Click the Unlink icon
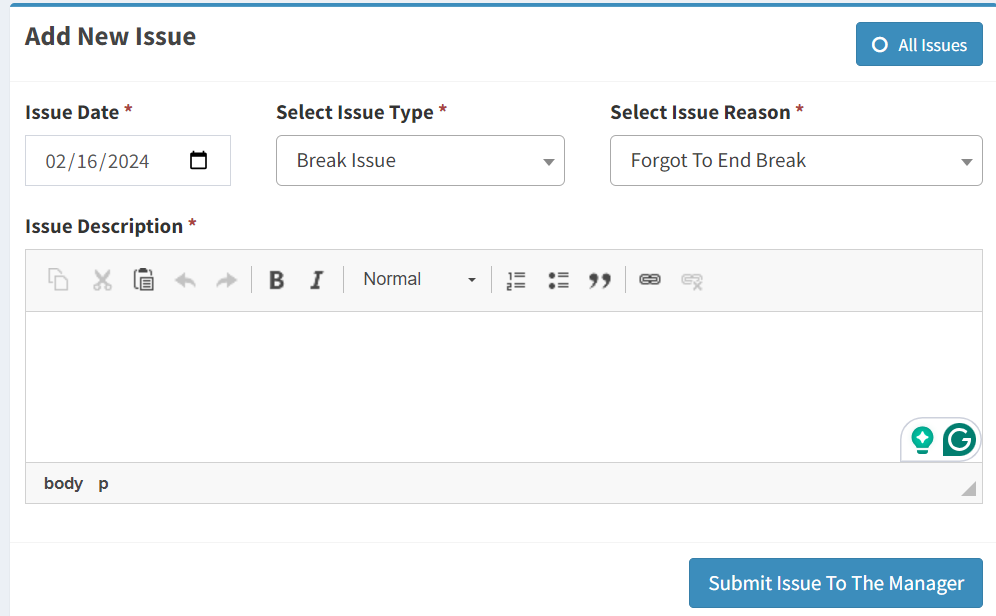Viewport: 996px width, 616px height. pos(692,280)
